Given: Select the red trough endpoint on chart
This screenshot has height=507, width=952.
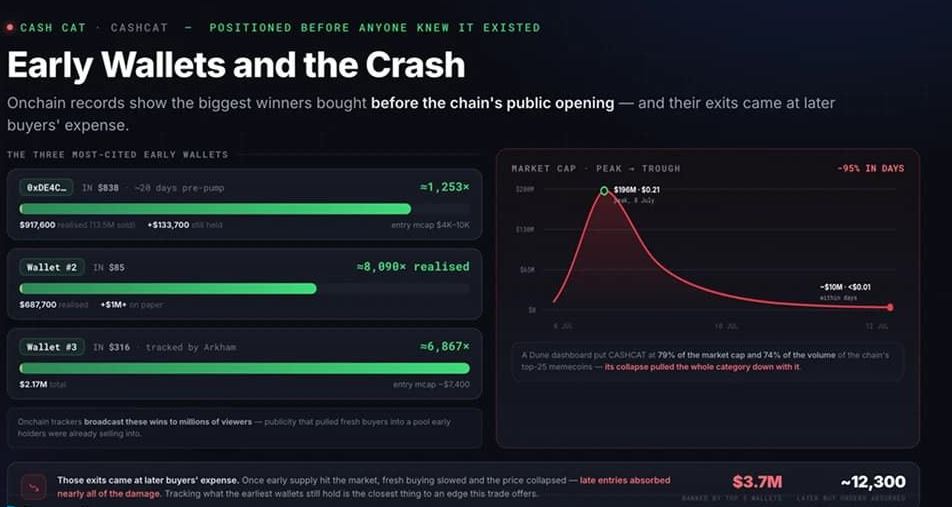Looking at the screenshot, I should pyautogui.click(x=890, y=308).
